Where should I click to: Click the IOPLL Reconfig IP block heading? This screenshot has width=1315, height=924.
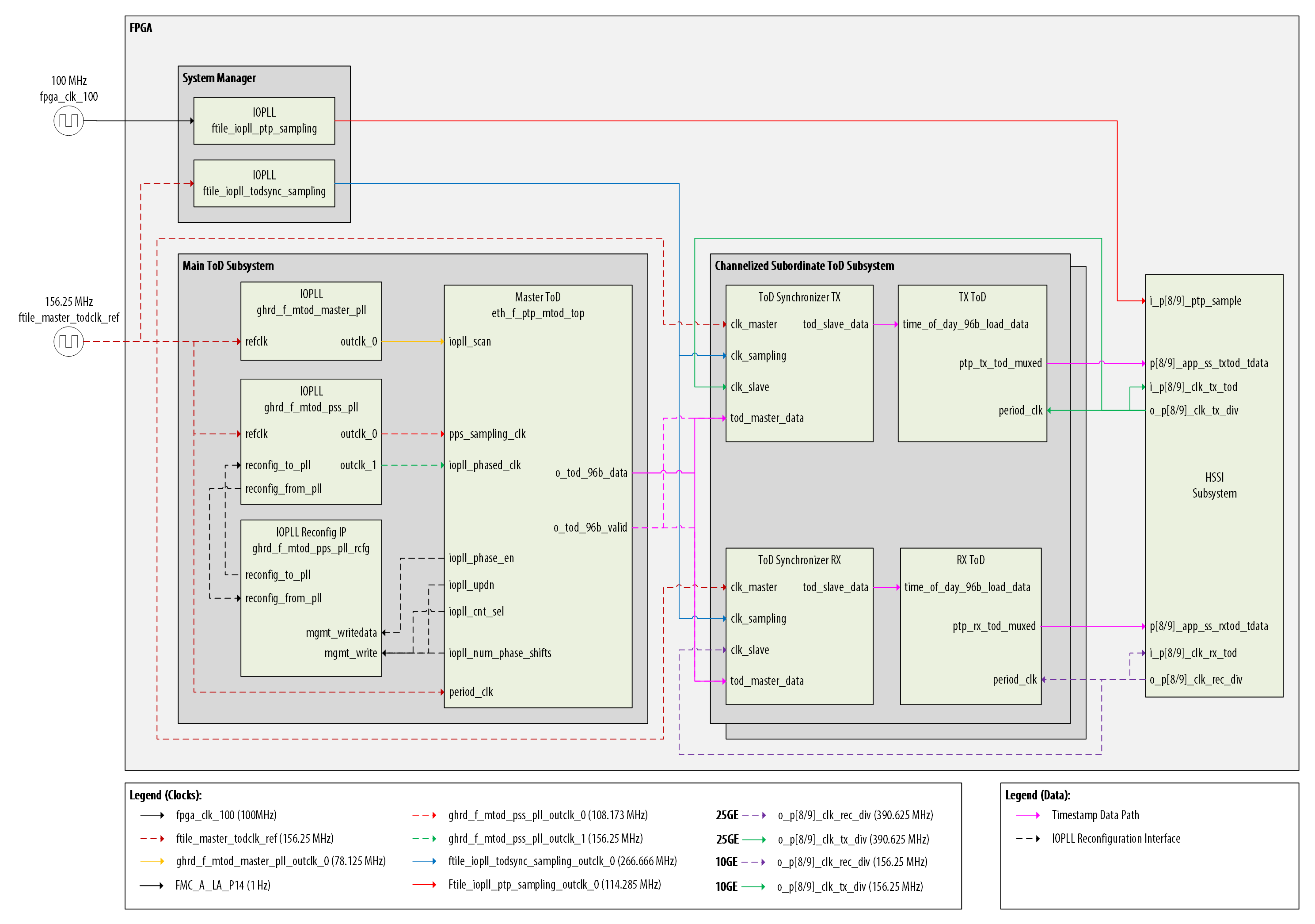coord(311,532)
